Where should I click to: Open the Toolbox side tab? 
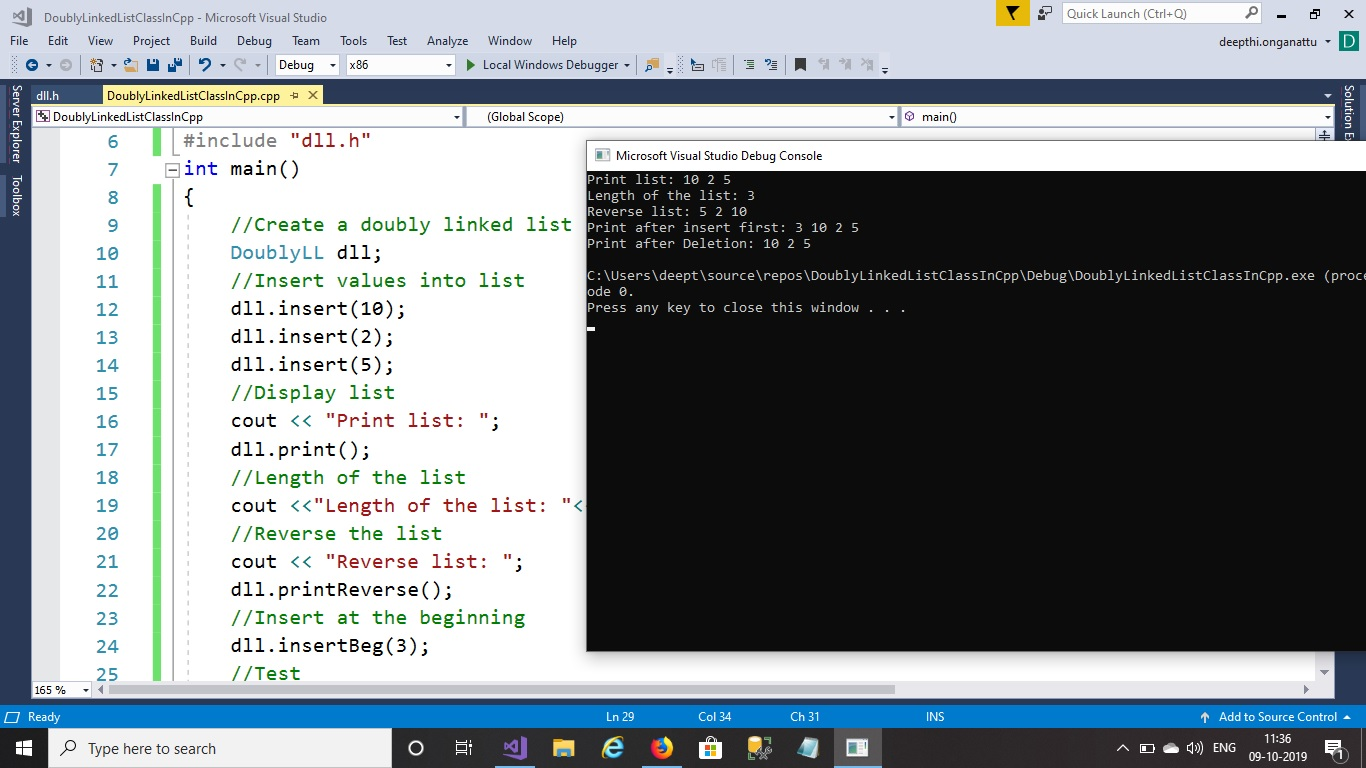point(16,195)
